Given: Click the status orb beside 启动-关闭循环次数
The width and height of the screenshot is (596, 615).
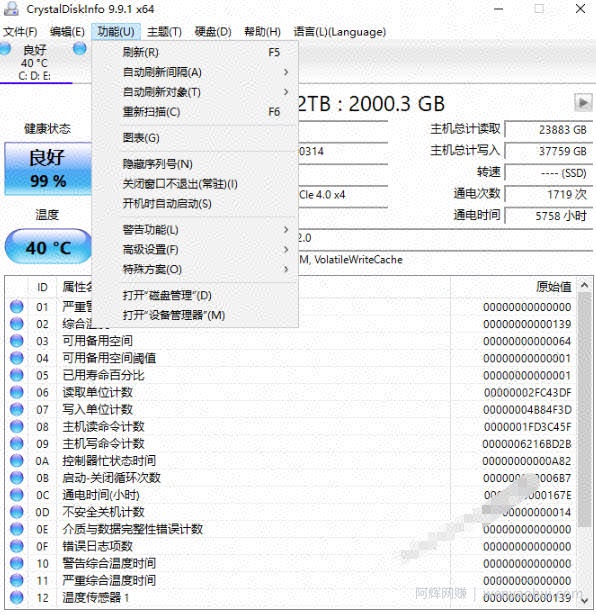Looking at the screenshot, I should pyautogui.click(x=16, y=478).
